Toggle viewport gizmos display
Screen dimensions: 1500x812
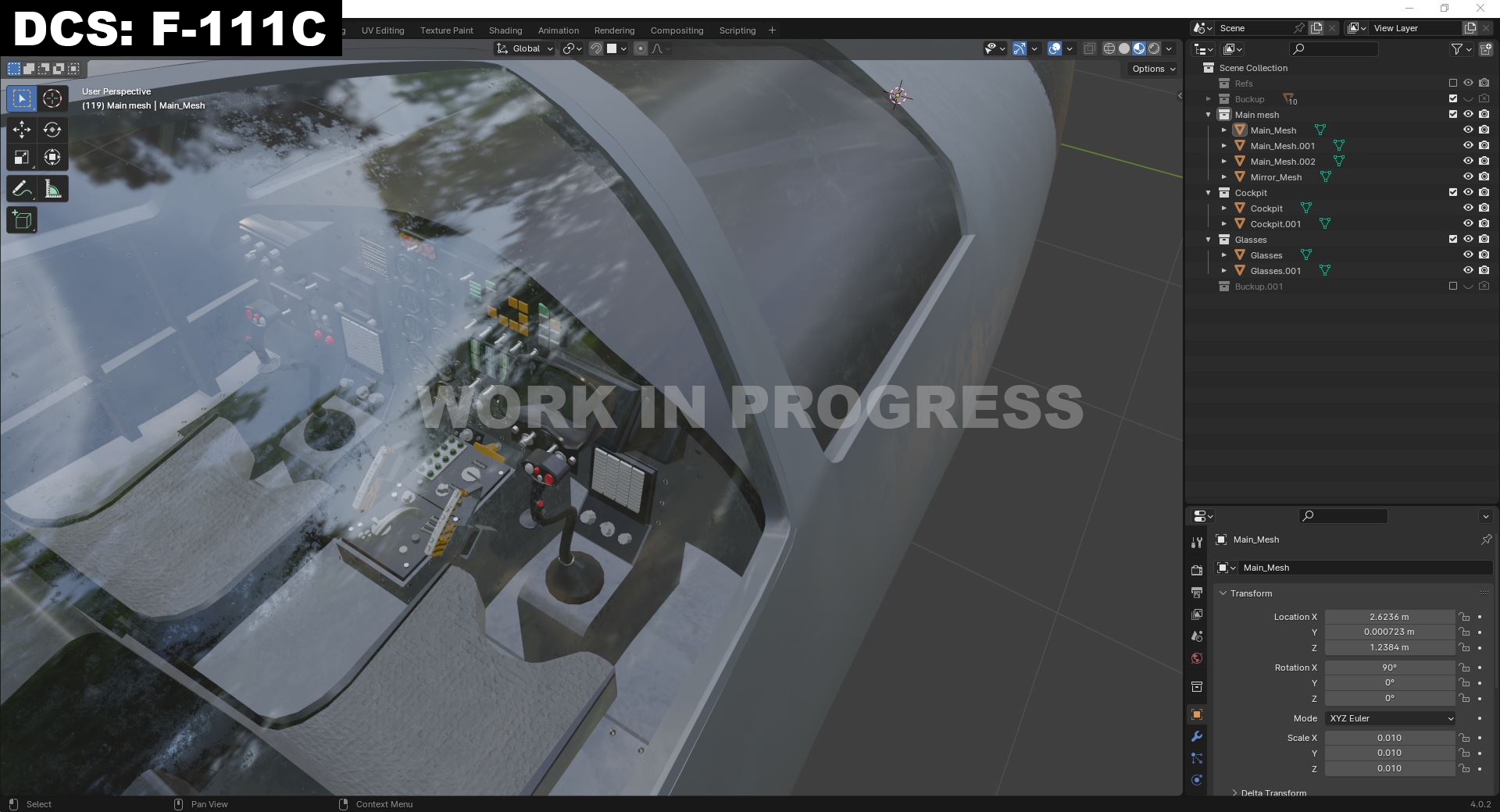[x=1019, y=48]
